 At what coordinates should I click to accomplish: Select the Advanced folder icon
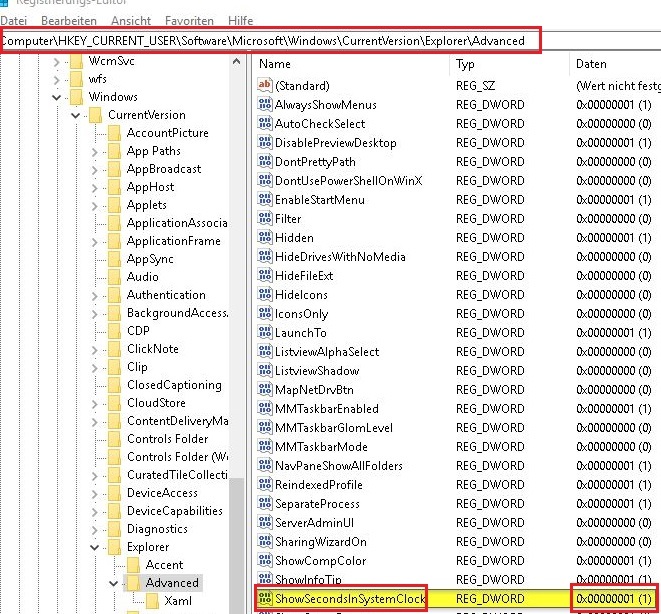pos(133,583)
